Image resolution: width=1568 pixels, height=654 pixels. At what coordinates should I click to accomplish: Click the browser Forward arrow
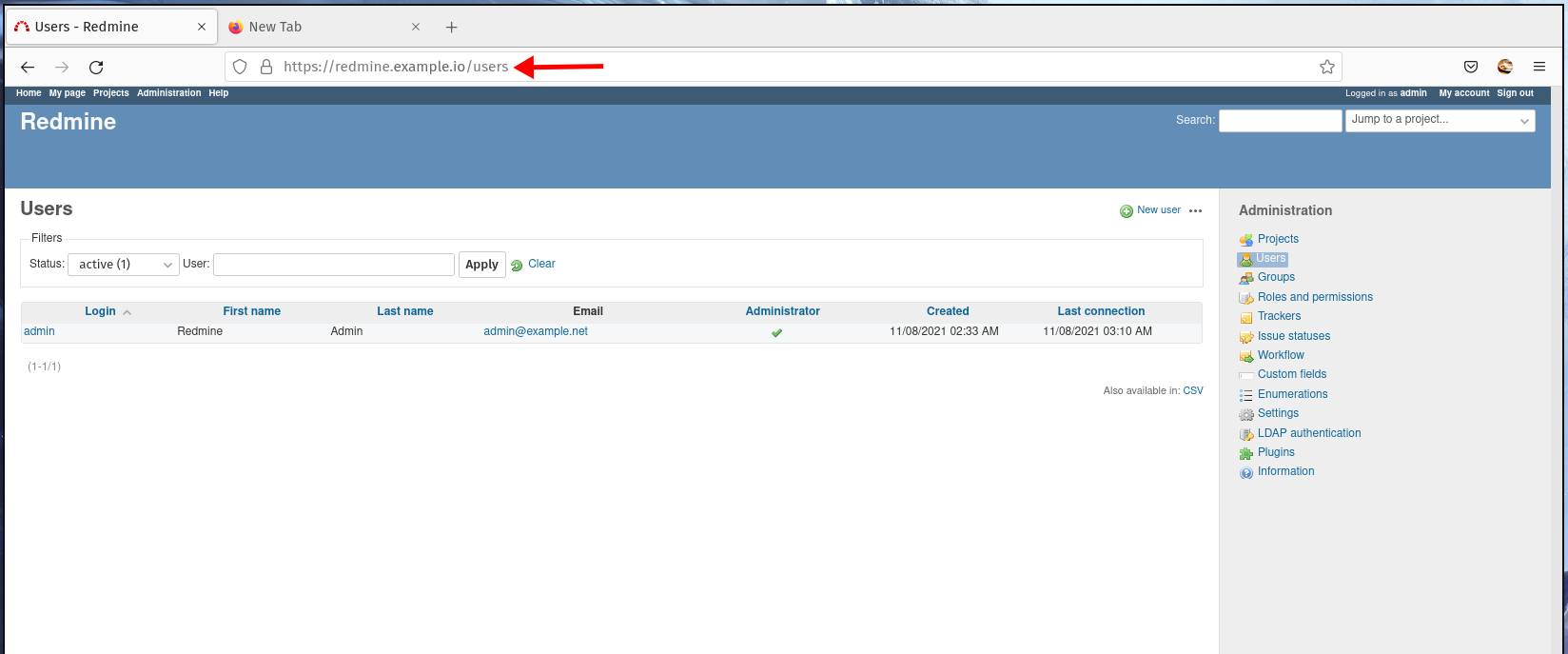point(62,67)
